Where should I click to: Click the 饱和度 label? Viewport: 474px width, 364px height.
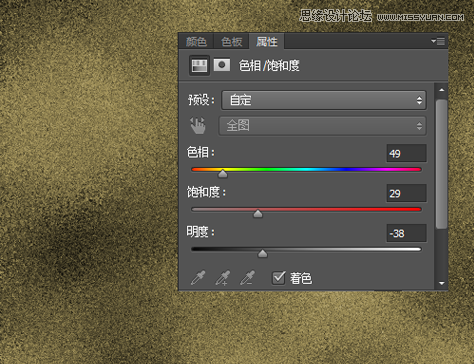click(x=206, y=192)
